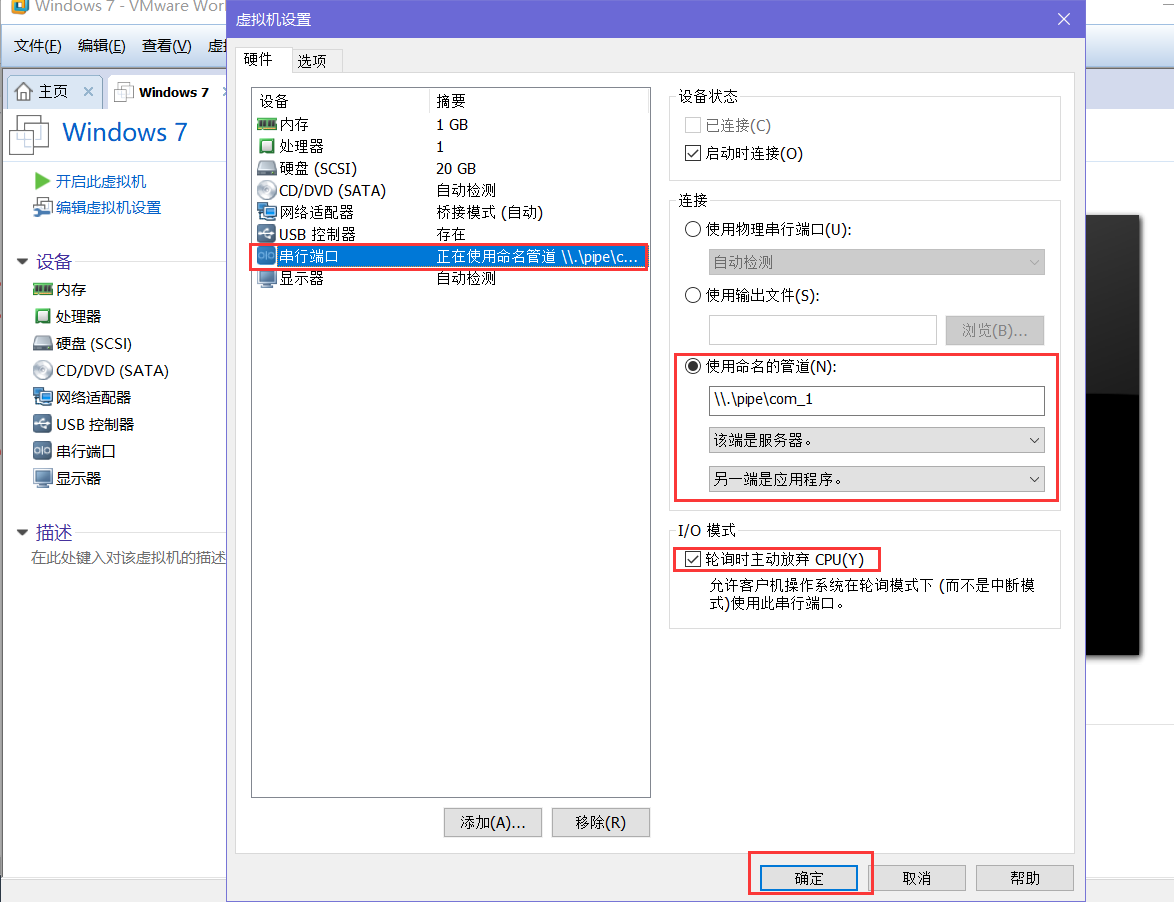Click the green play icon to power on VM

click(42, 181)
